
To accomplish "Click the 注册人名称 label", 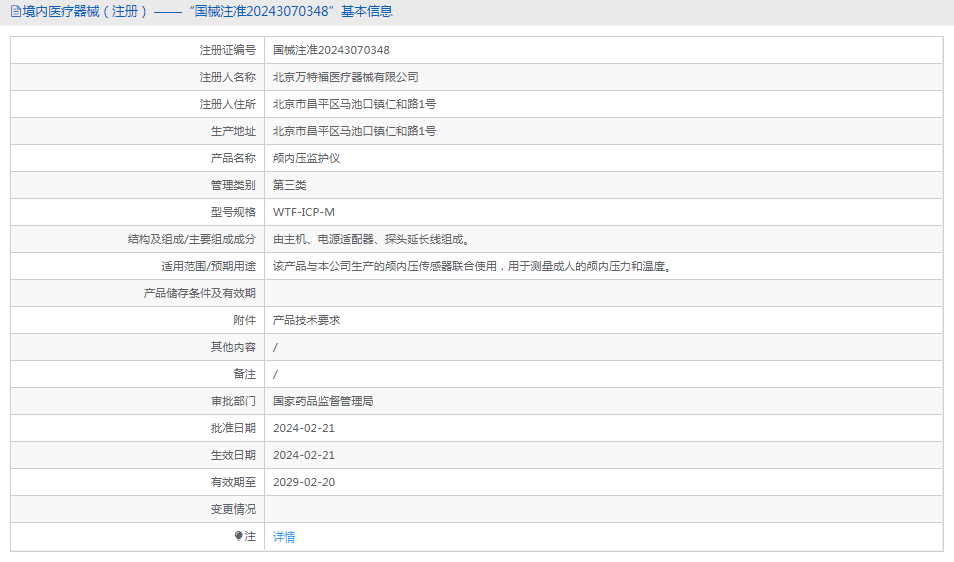I will (228, 77).
